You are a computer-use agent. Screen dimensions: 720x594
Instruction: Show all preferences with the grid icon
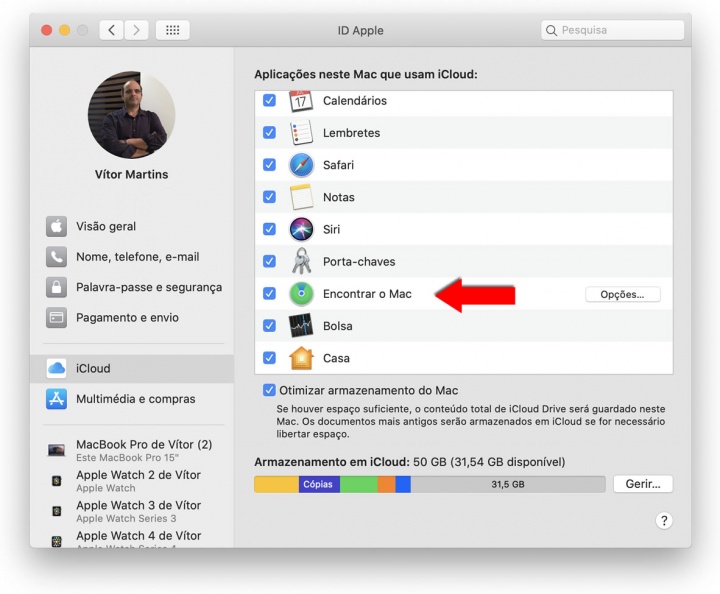pyautogui.click(x=173, y=30)
